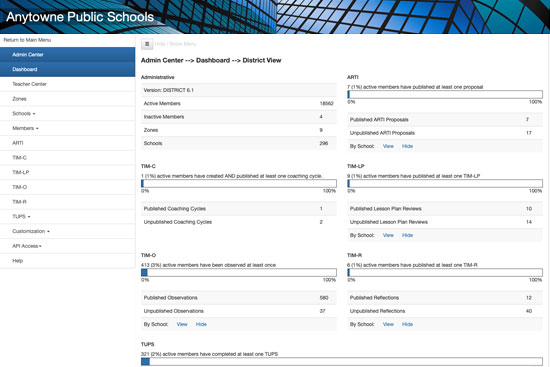This screenshot has width=550, height=367.
Task: Expand Members dropdown in sidebar
Action: pyautogui.click(x=67, y=128)
